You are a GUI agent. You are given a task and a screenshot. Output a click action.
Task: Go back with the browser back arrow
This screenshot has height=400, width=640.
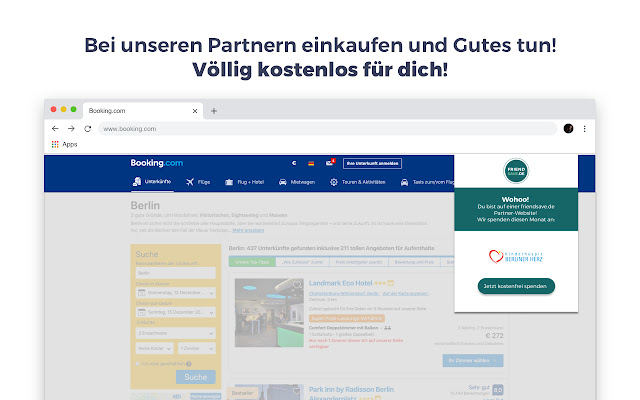click(55, 129)
